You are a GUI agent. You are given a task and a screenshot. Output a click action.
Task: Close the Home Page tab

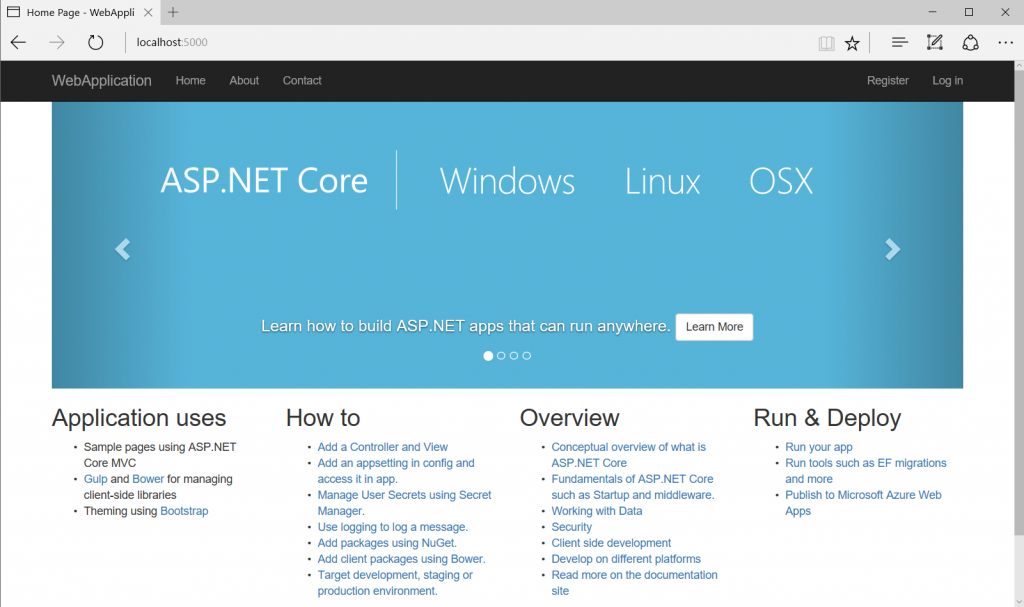(x=148, y=12)
